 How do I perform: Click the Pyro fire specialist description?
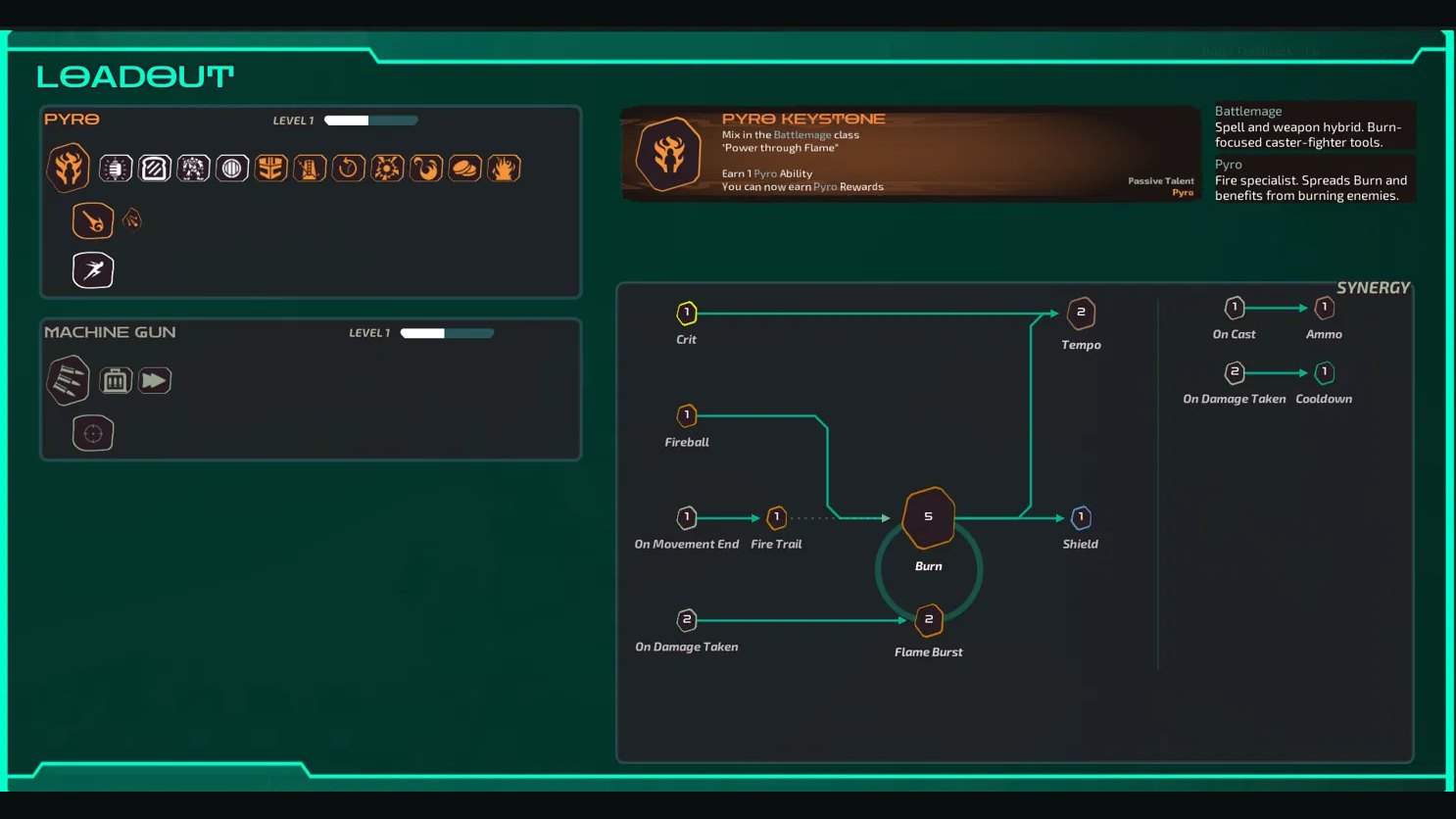click(x=1311, y=188)
